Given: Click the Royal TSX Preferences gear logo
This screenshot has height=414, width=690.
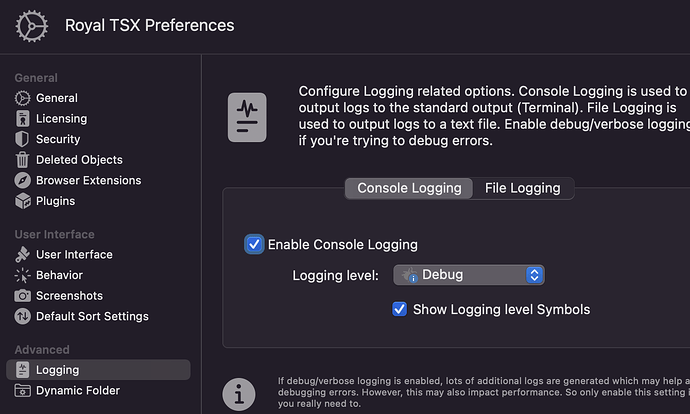Looking at the screenshot, I should [32, 25].
